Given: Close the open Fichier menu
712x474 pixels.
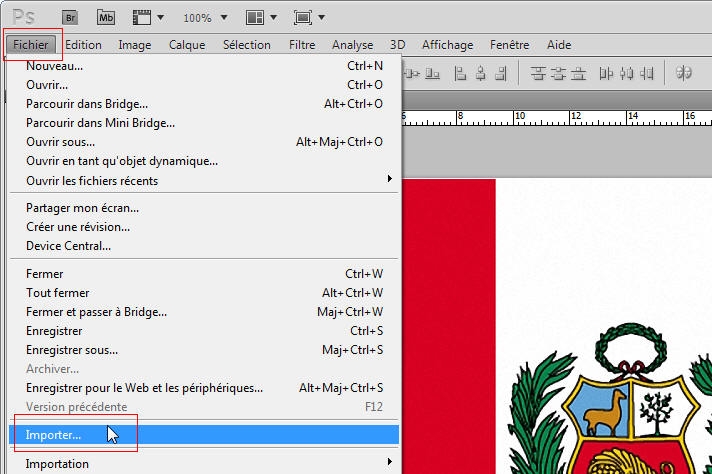Looking at the screenshot, I should coord(31,44).
